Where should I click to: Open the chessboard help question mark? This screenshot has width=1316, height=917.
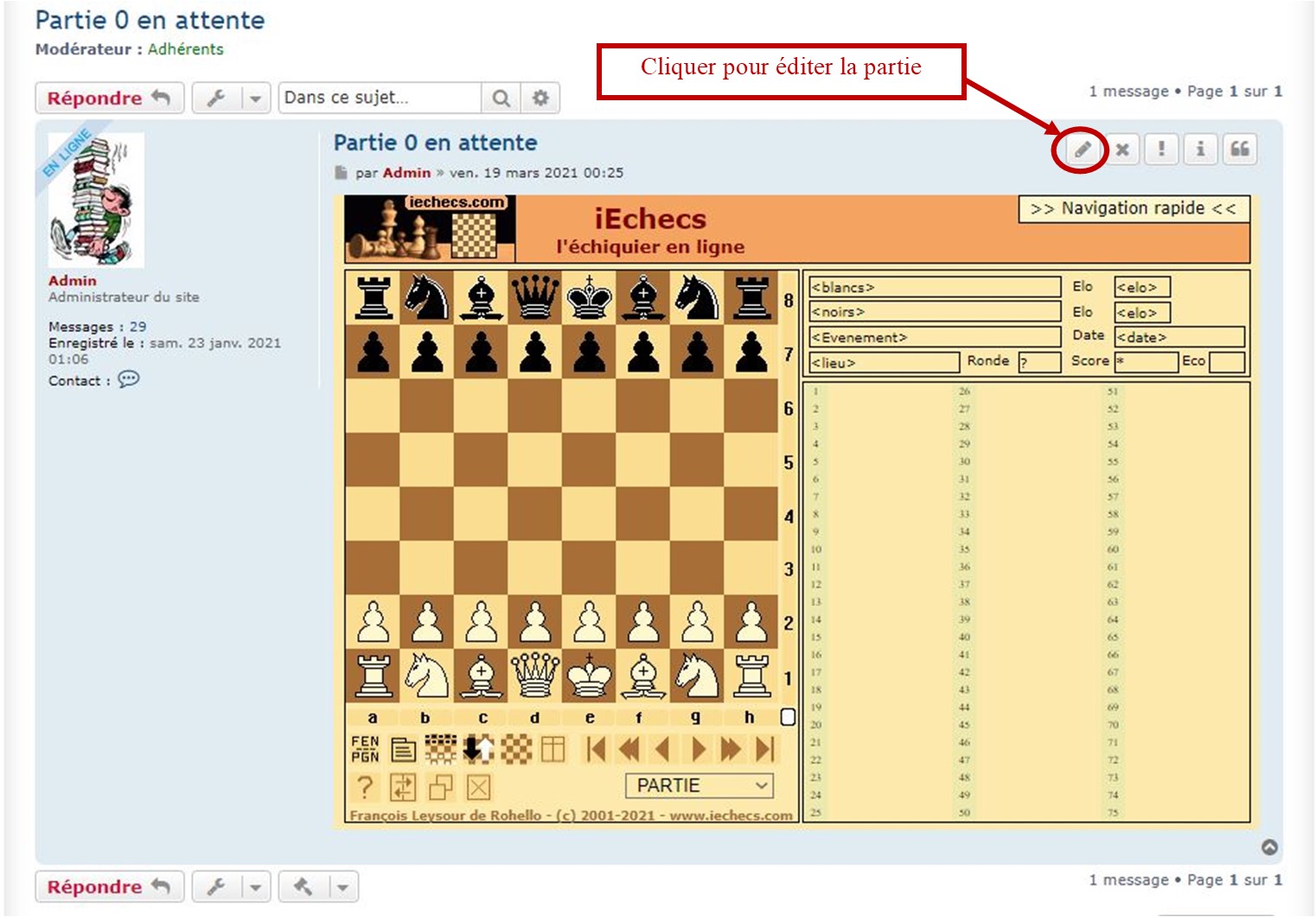pyautogui.click(x=365, y=787)
